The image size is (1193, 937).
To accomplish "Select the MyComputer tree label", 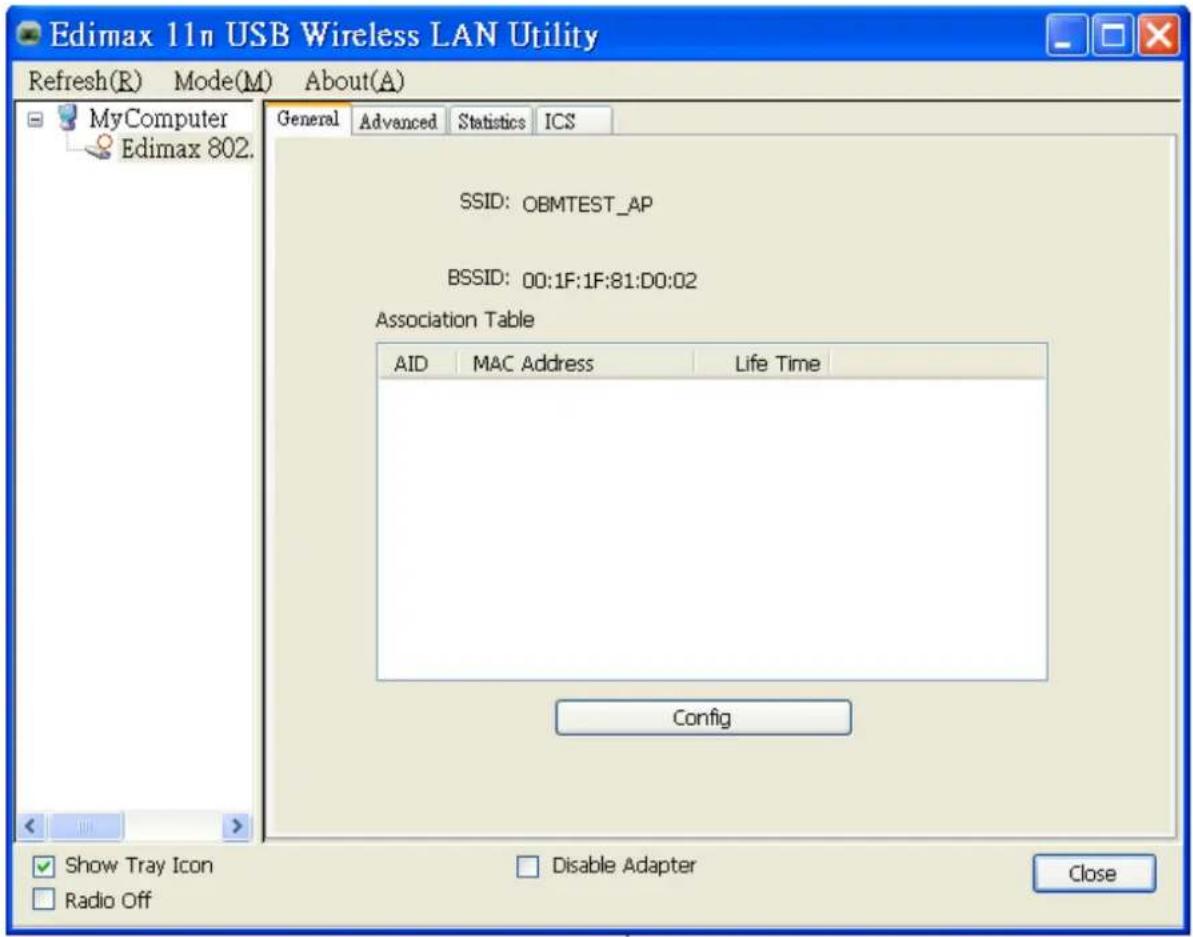I will coord(158,119).
